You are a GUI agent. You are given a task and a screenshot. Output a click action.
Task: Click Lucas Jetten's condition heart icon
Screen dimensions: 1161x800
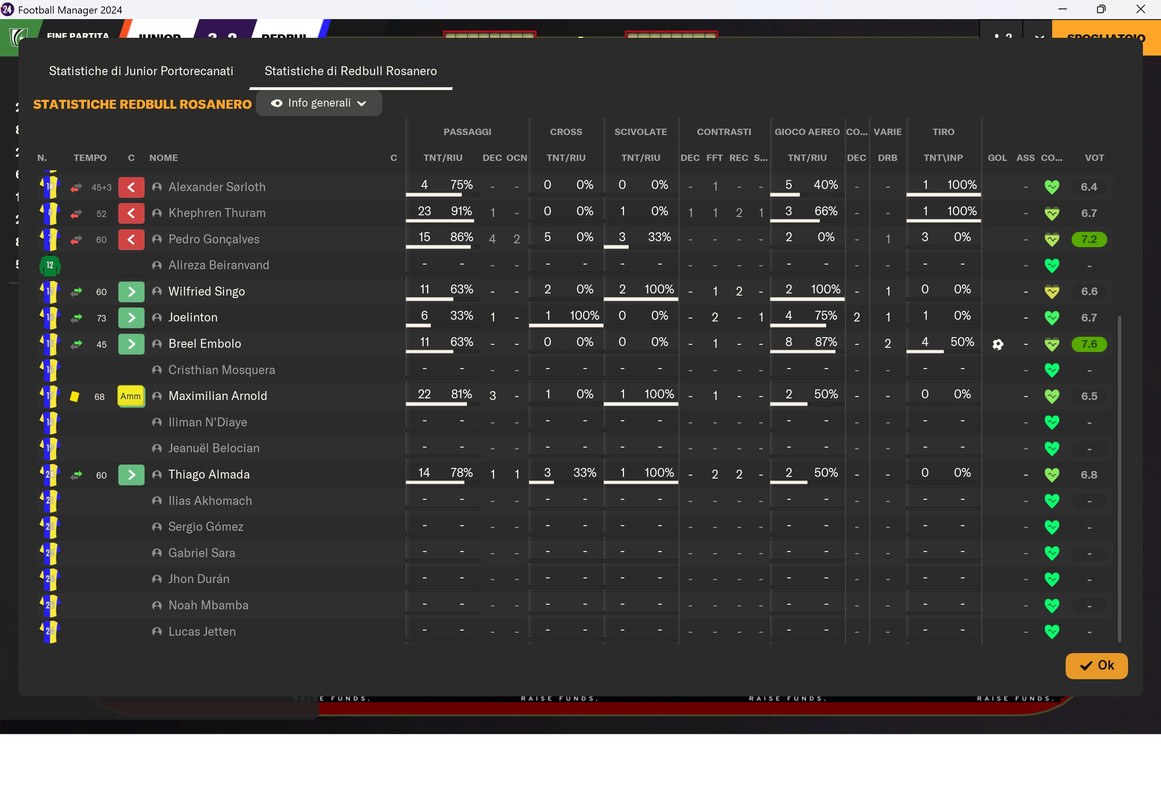(1051, 632)
